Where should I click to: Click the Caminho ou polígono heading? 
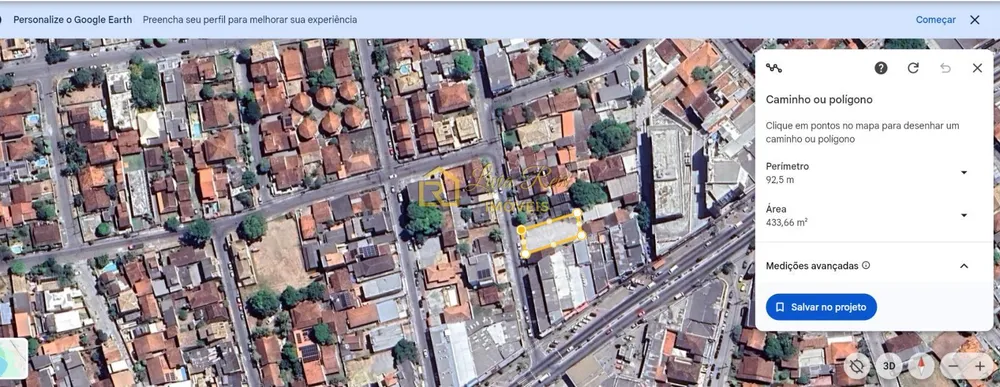tap(819, 99)
